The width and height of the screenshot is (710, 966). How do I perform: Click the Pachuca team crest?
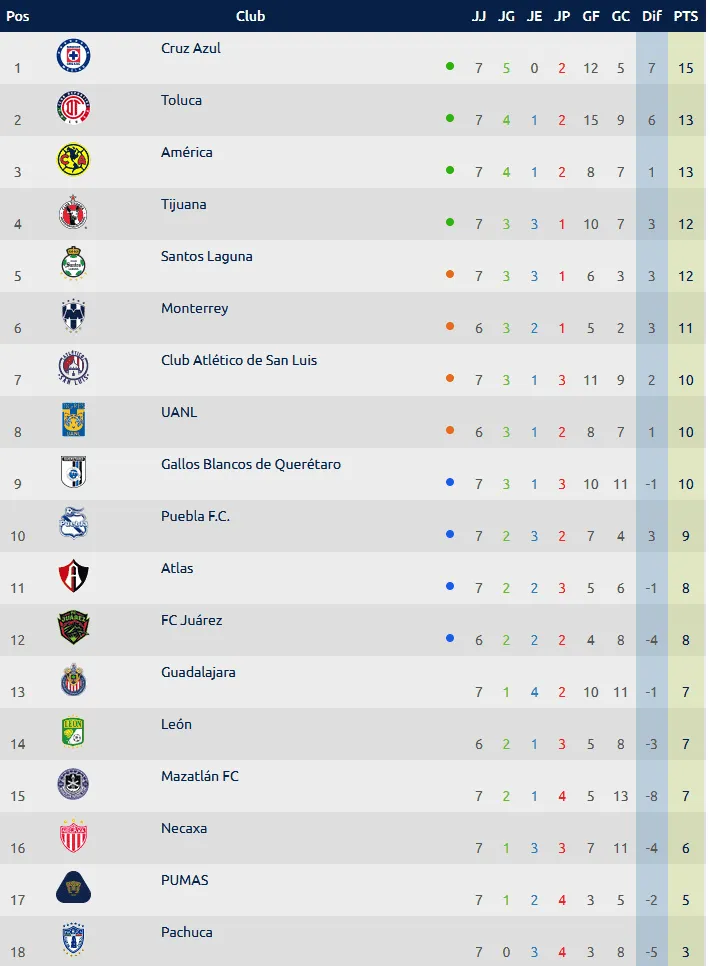[x=73, y=940]
